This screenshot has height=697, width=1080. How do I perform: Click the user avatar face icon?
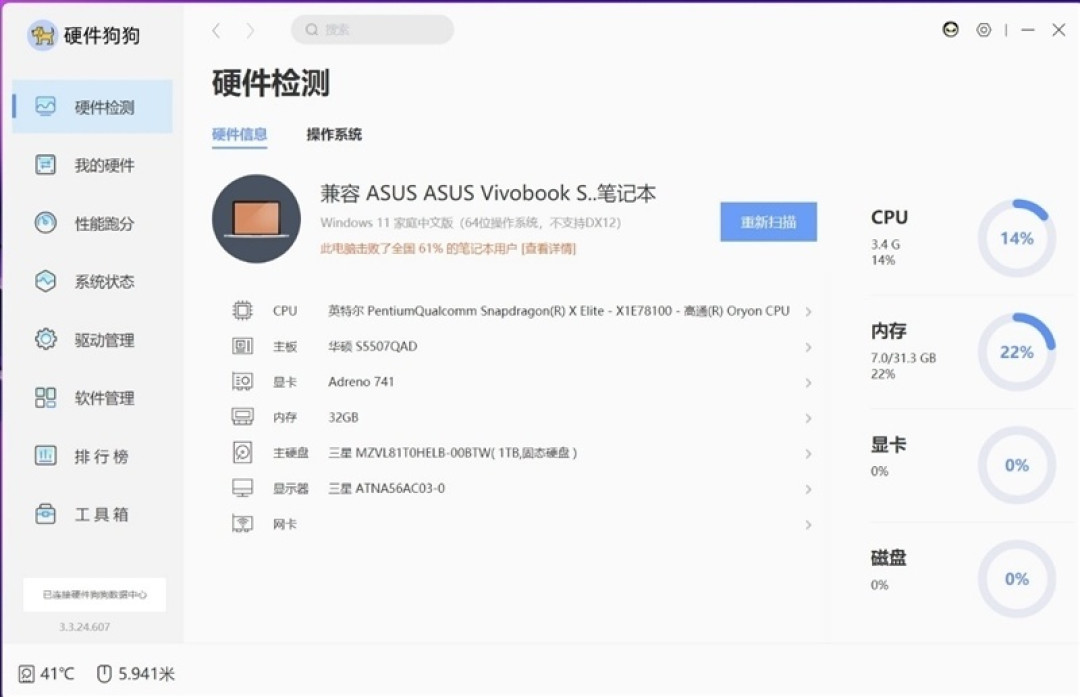pyautogui.click(x=951, y=30)
